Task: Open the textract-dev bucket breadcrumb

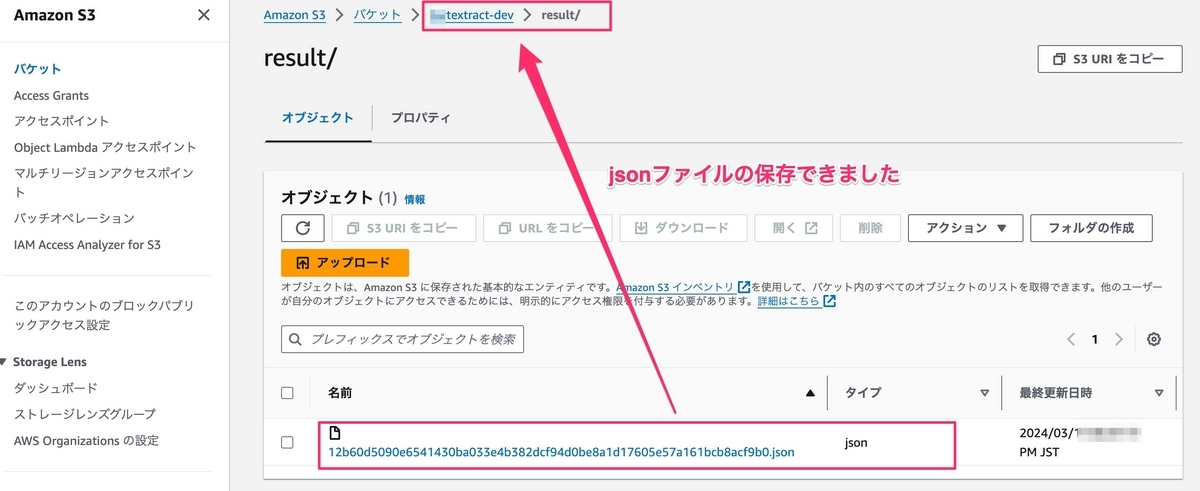Action: (471, 15)
